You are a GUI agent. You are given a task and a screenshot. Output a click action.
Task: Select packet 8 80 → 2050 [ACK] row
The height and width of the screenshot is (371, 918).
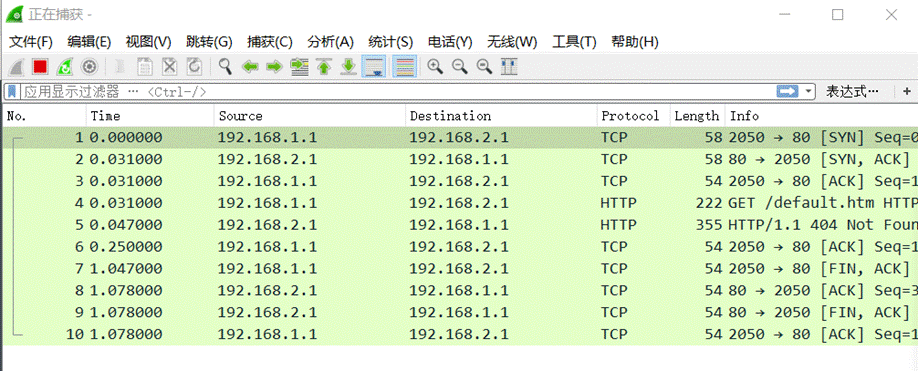point(461,291)
